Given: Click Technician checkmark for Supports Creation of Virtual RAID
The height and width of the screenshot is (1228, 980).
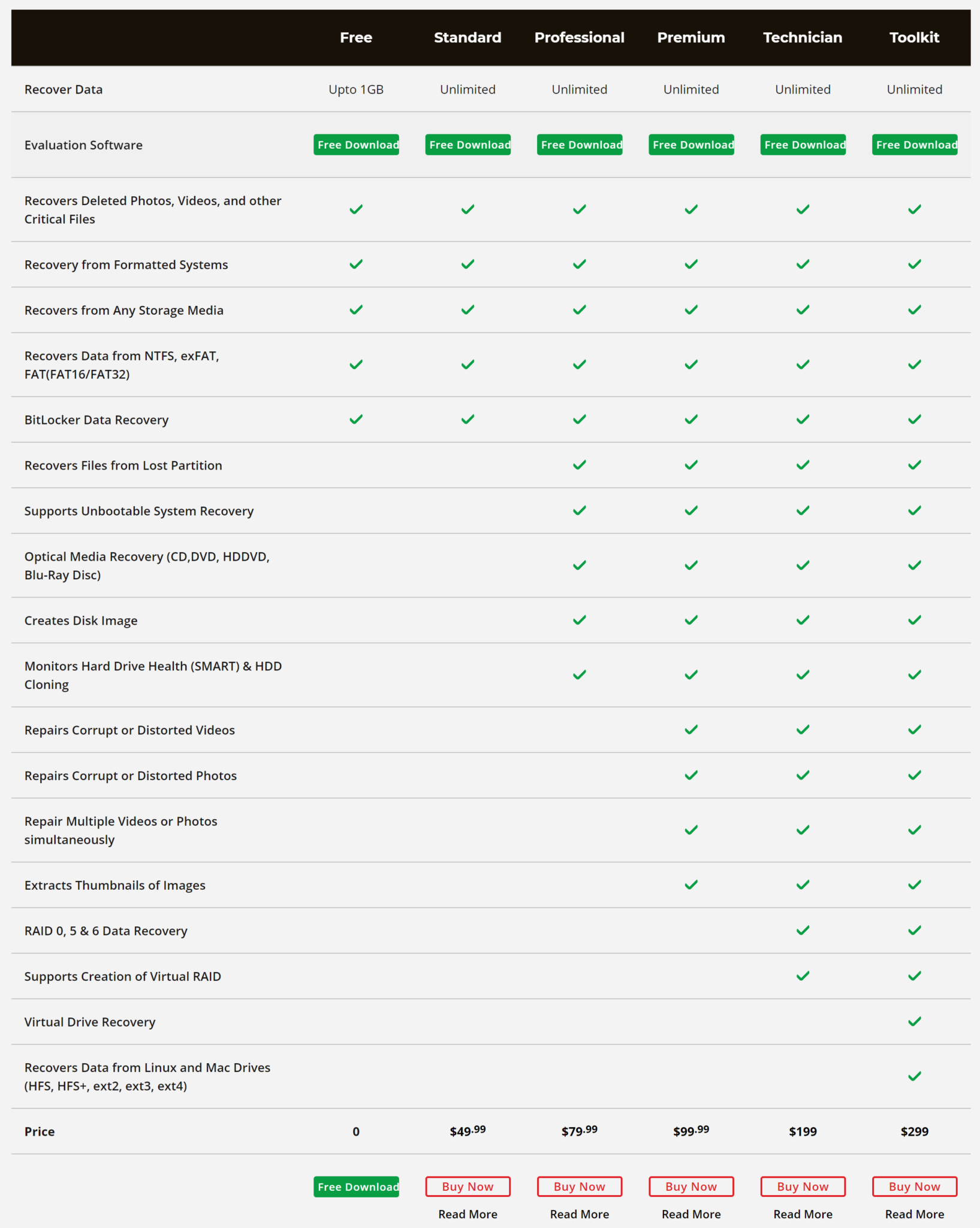Looking at the screenshot, I should coord(803,976).
